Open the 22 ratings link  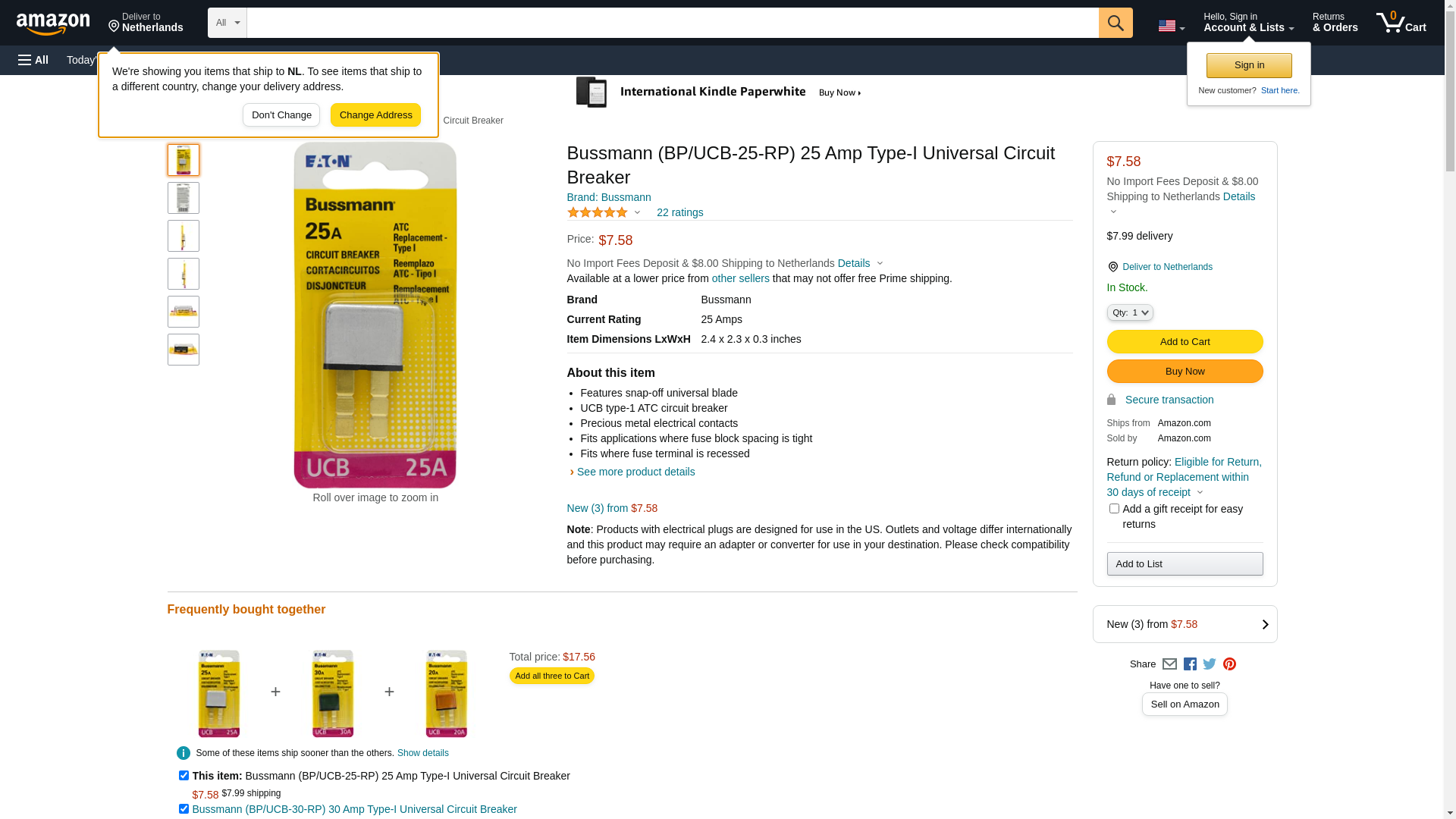click(679, 213)
